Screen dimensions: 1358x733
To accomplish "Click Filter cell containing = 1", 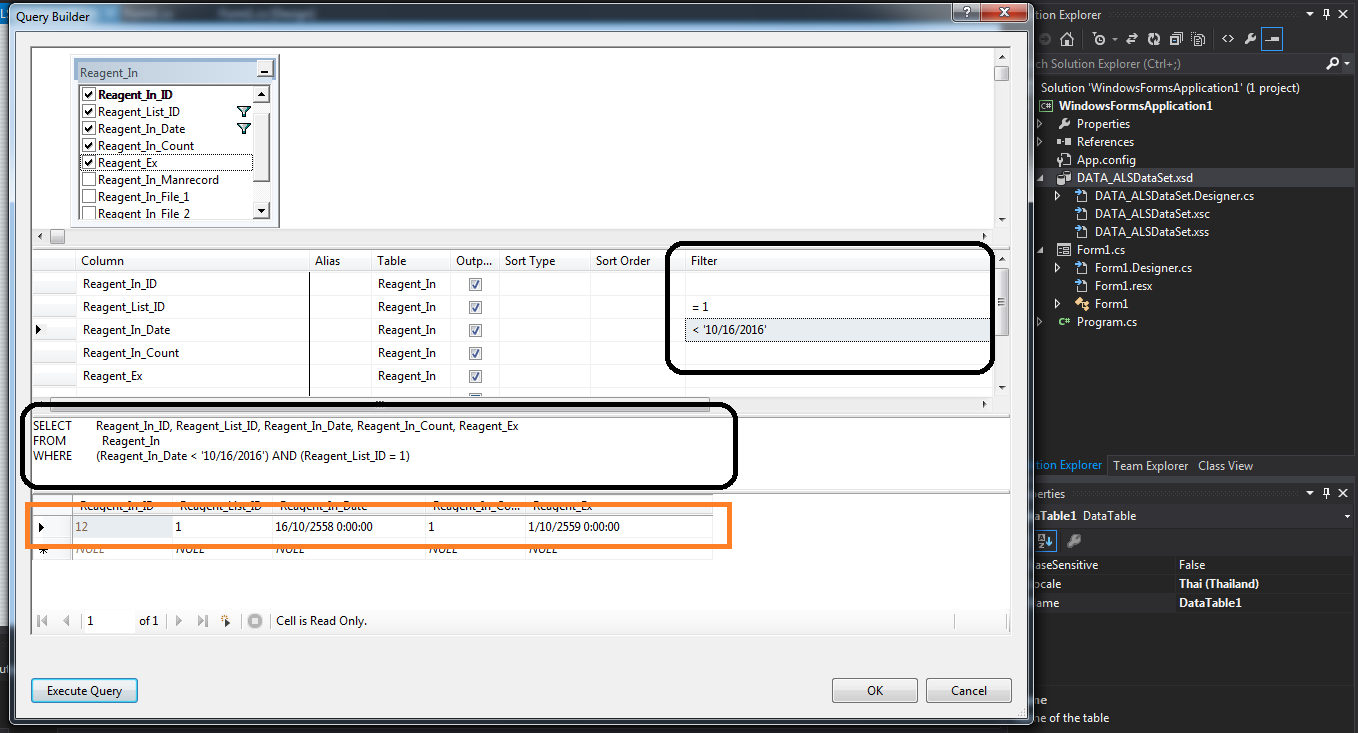I will pos(837,307).
